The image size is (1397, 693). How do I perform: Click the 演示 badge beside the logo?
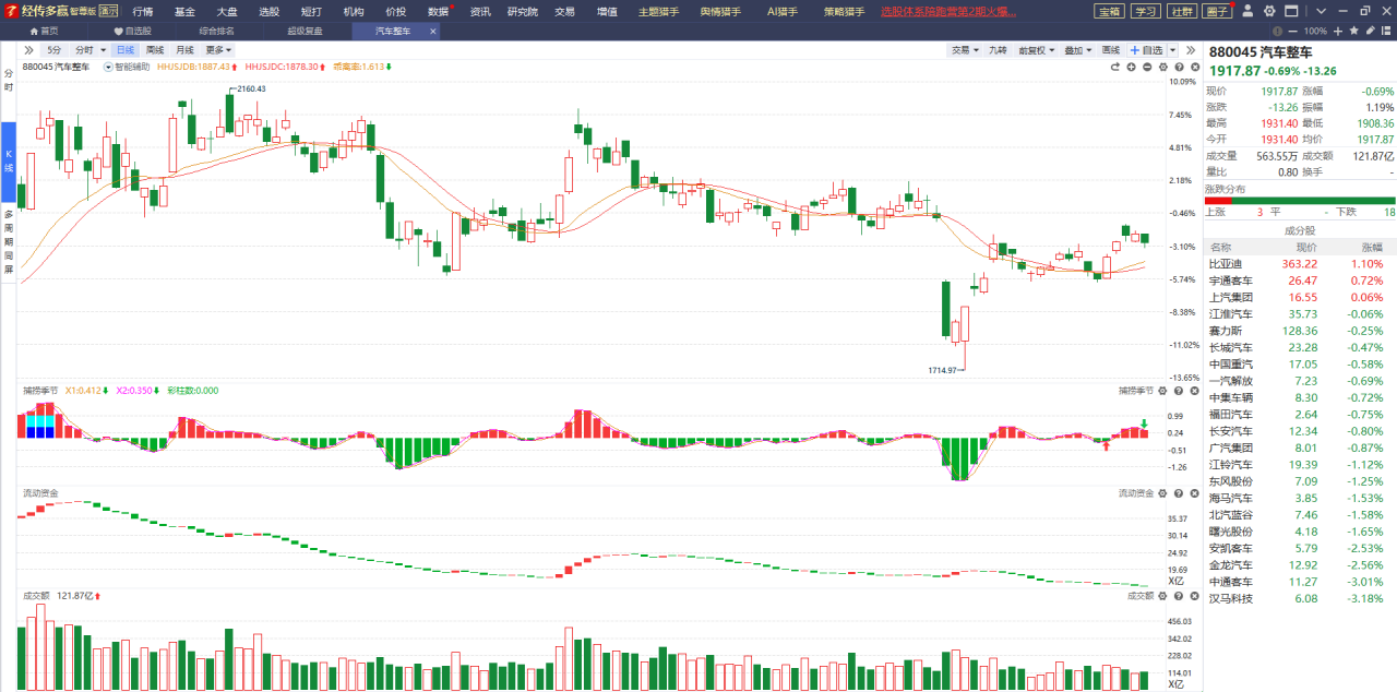click(109, 11)
